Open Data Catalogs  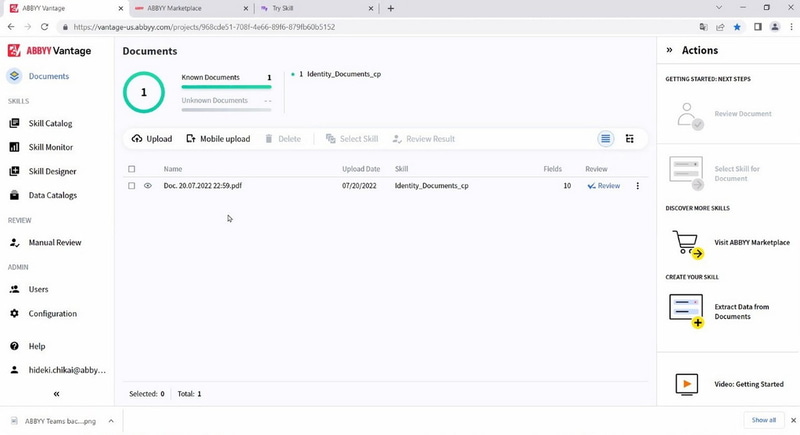pos(53,195)
